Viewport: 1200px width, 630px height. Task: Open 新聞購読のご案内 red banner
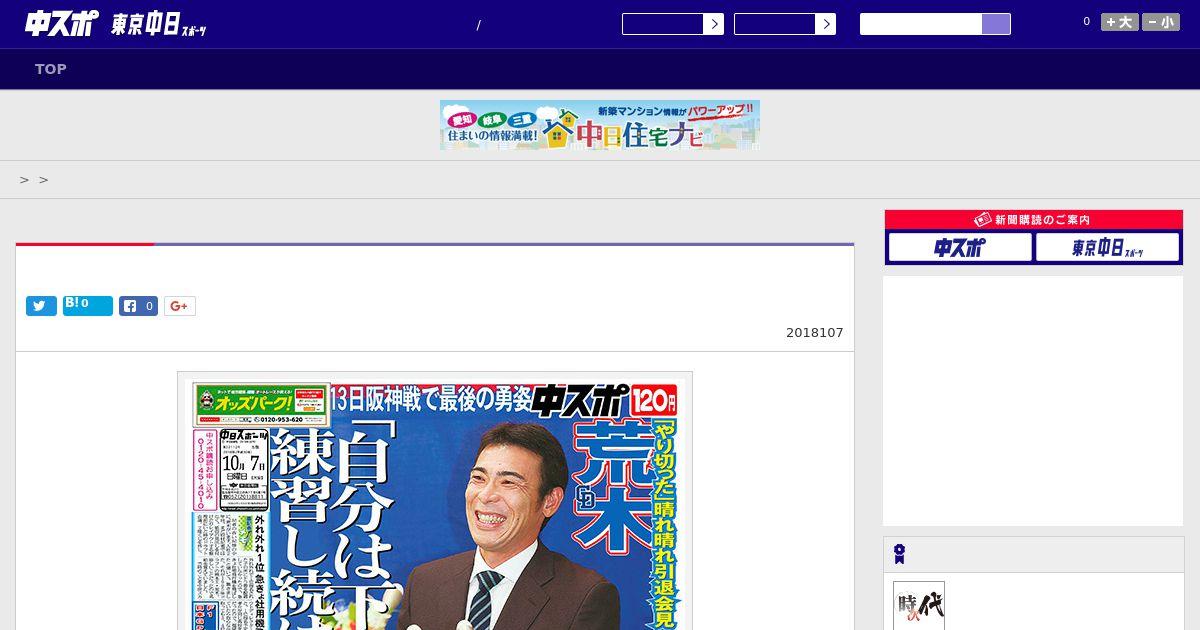pyautogui.click(x=1034, y=220)
